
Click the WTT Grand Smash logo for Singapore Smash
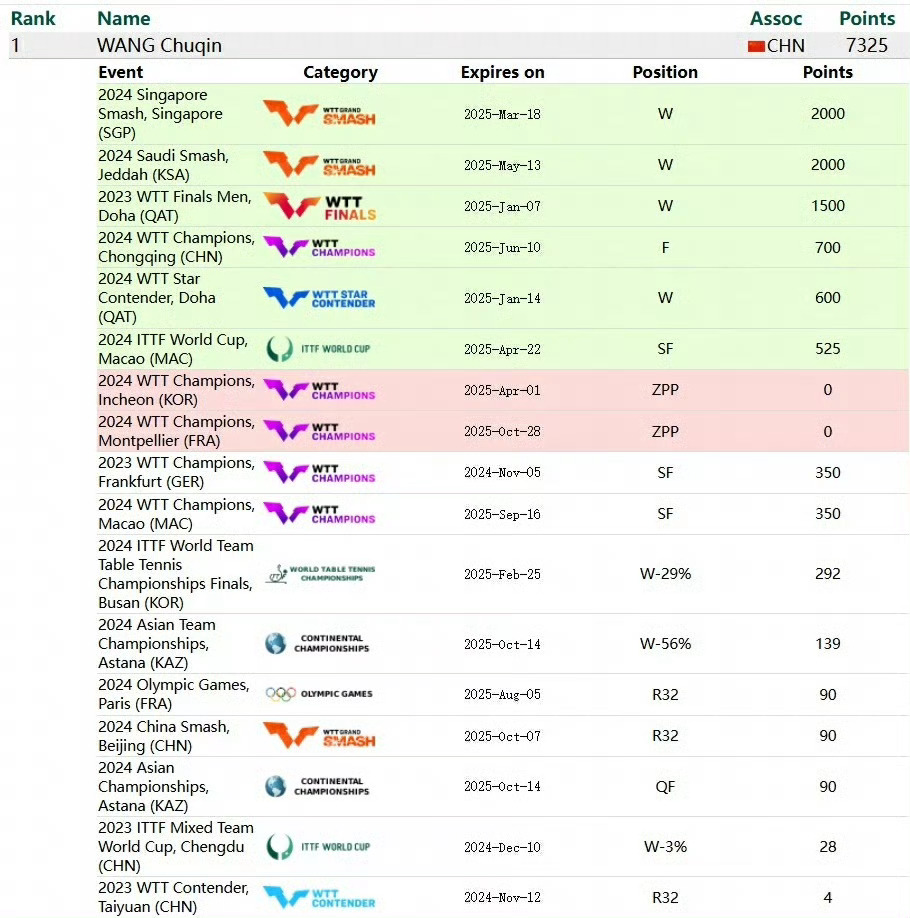coord(319,114)
